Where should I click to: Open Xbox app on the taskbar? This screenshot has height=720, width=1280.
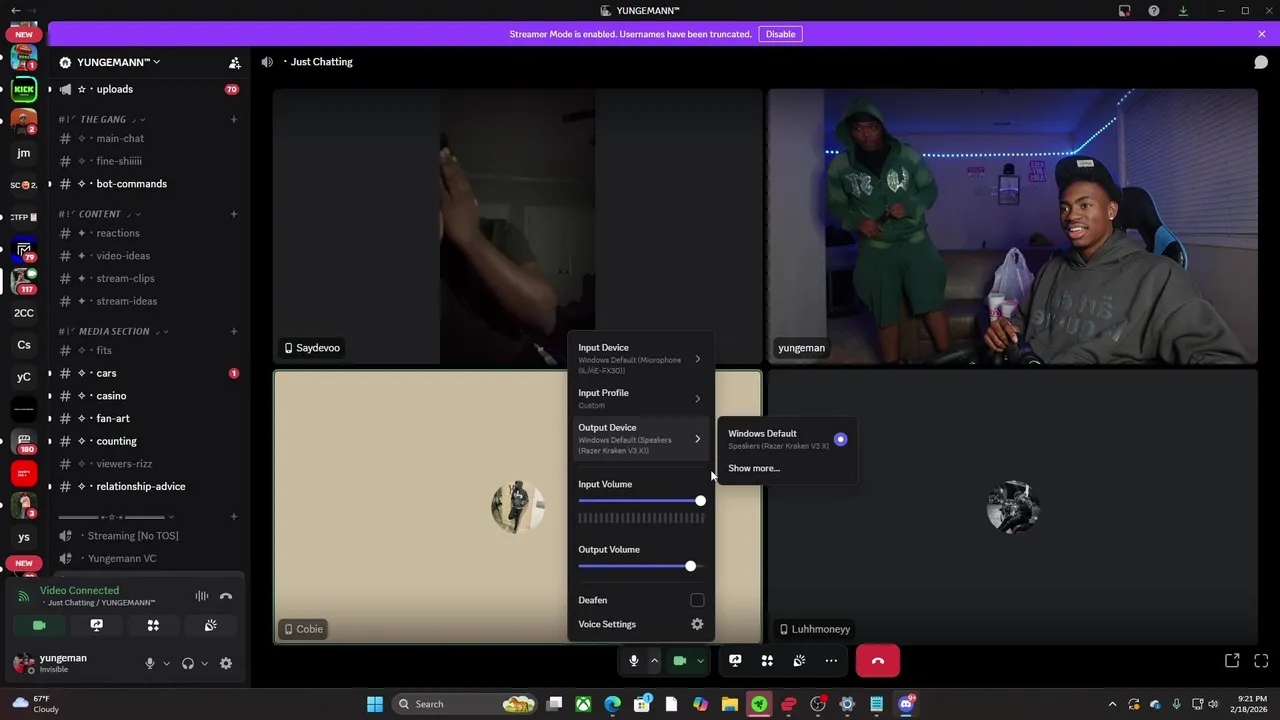coord(583,704)
